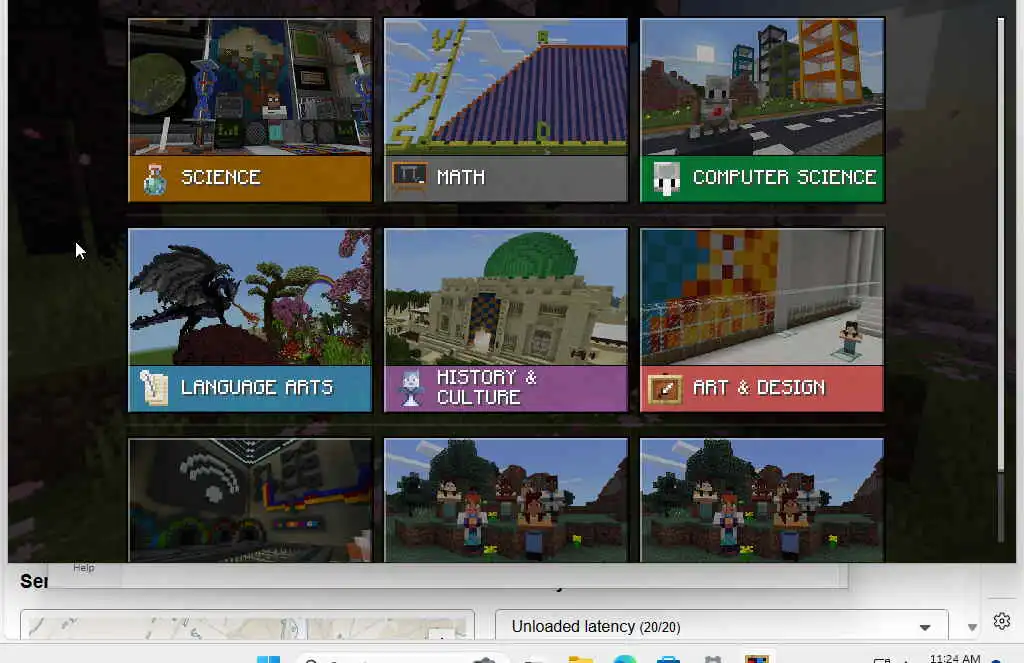Choose the Computer Science agent icon
The height and width of the screenshot is (663, 1024).
click(x=667, y=178)
